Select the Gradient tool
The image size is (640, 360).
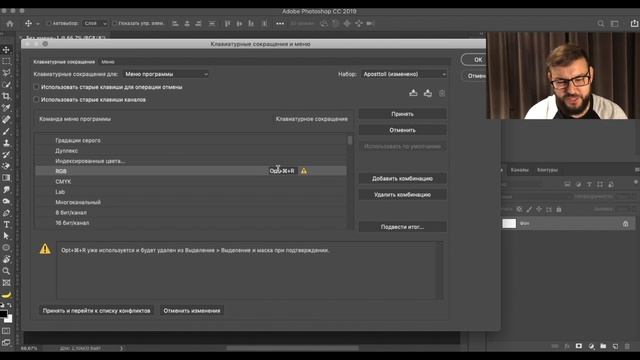[6, 178]
